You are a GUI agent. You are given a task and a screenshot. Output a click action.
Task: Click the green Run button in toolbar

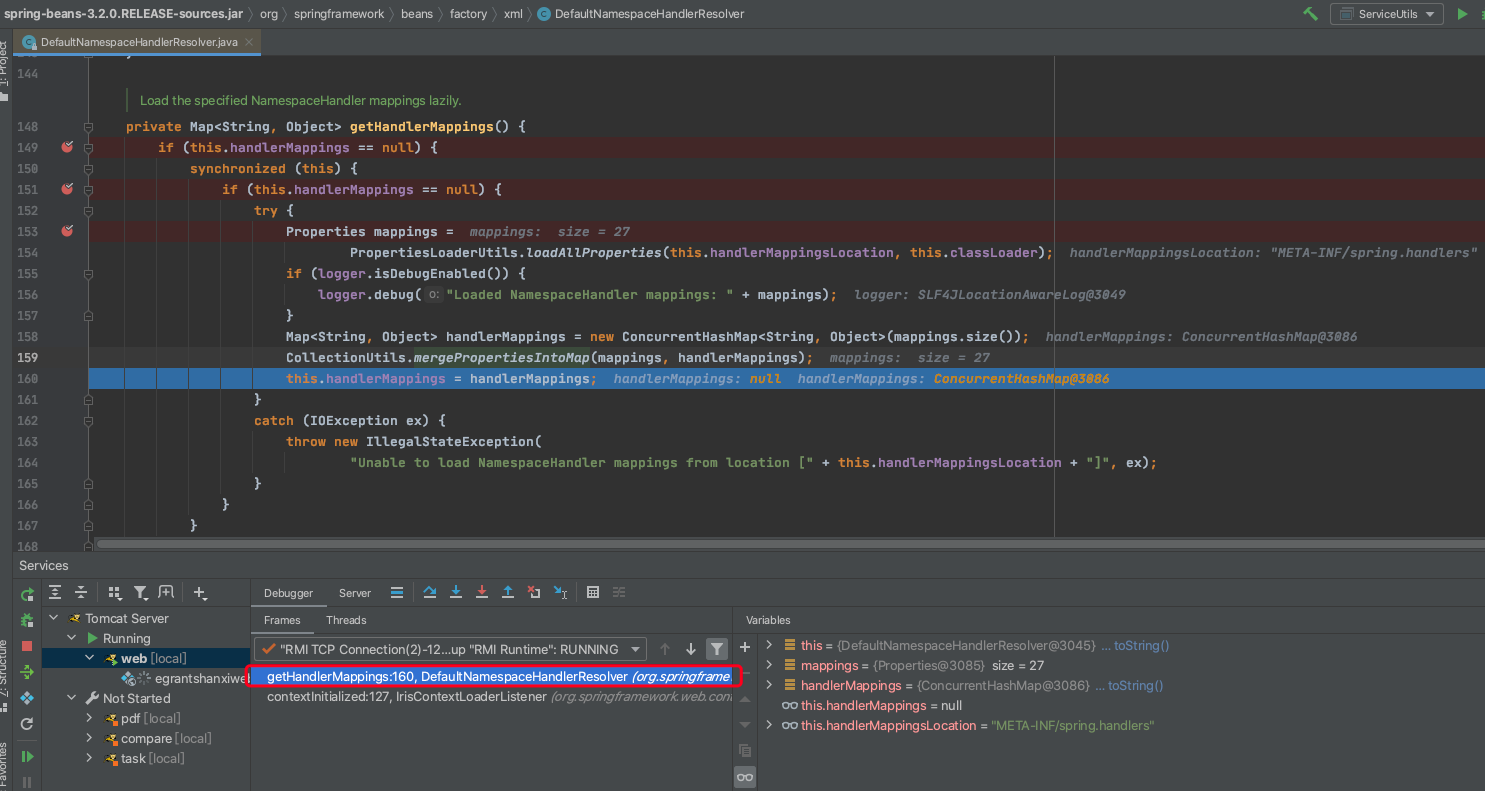point(1462,14)
